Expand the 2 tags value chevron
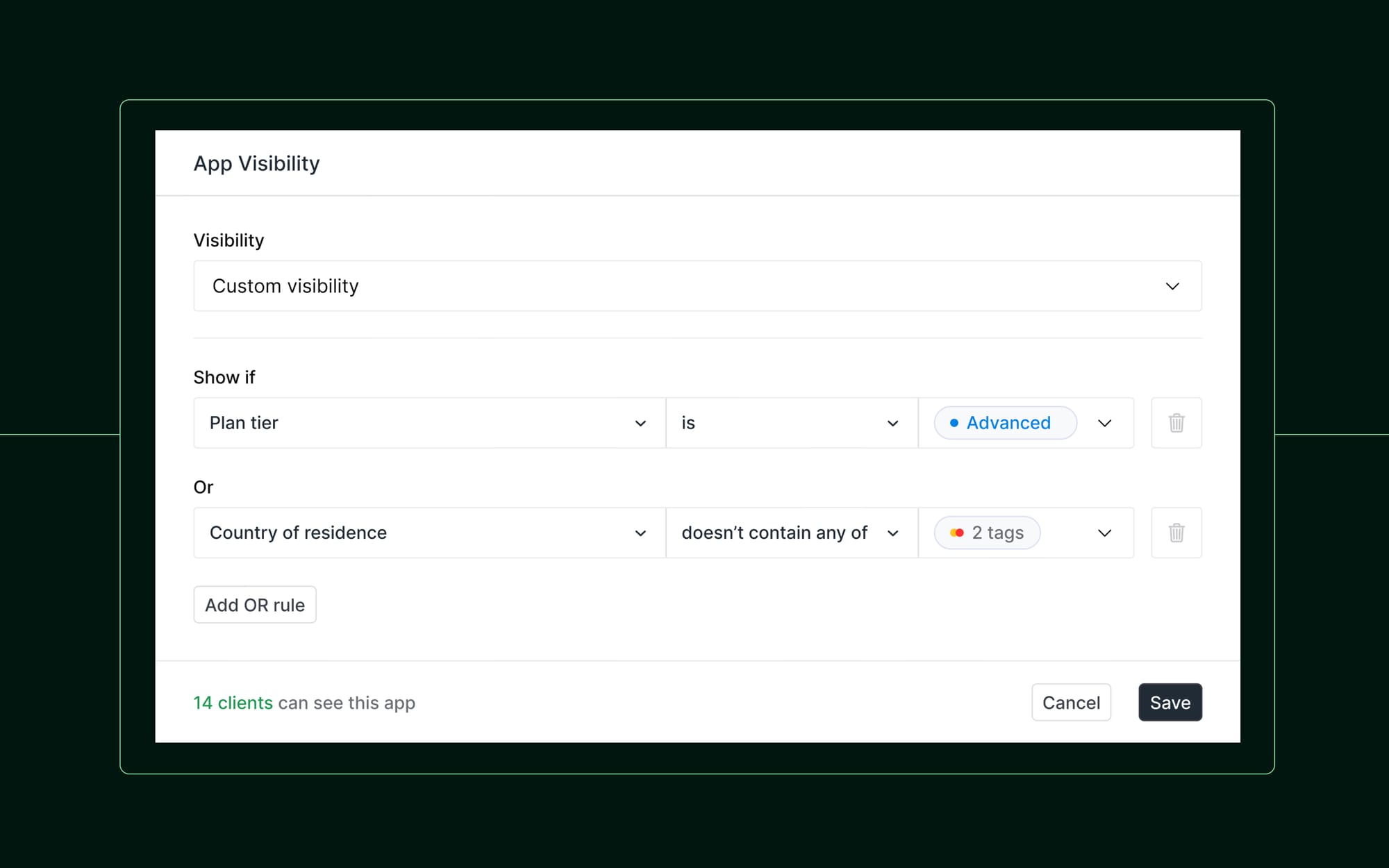The height and width of the screenshot is (868, 1389). [1105, 533]
